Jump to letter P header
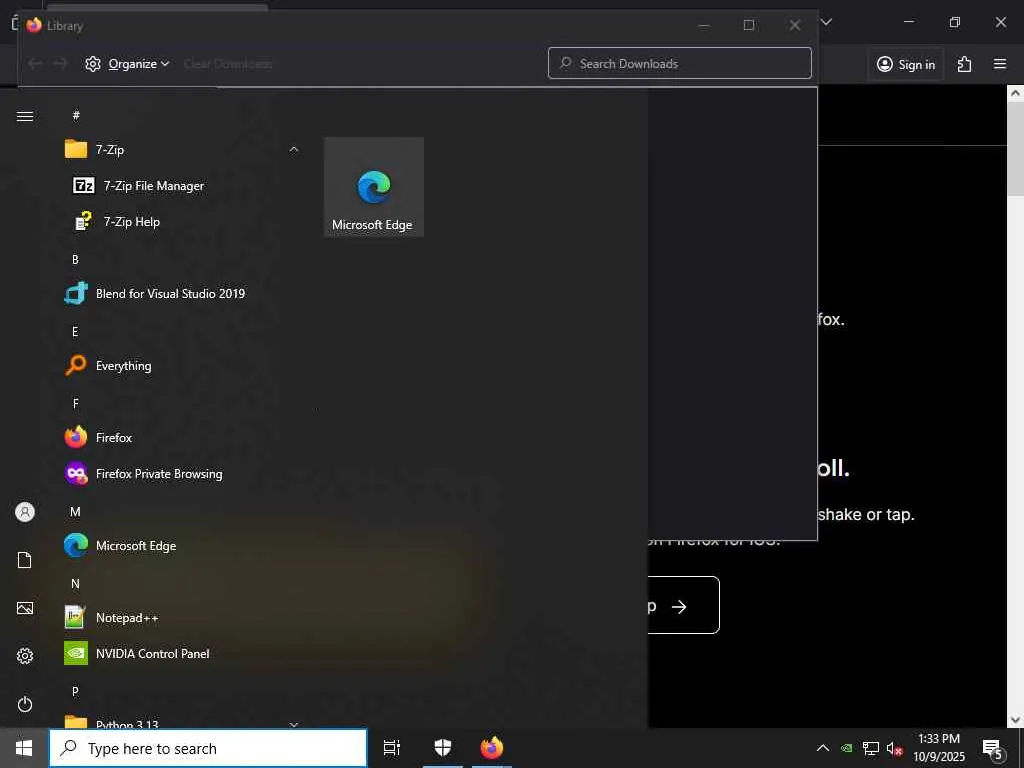 click(75, 691)
